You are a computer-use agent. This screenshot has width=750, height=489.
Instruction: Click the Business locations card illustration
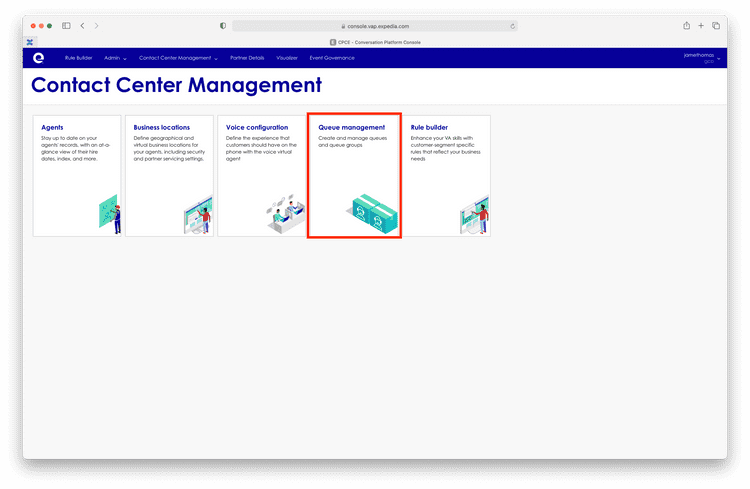click(x=198, y=214)
